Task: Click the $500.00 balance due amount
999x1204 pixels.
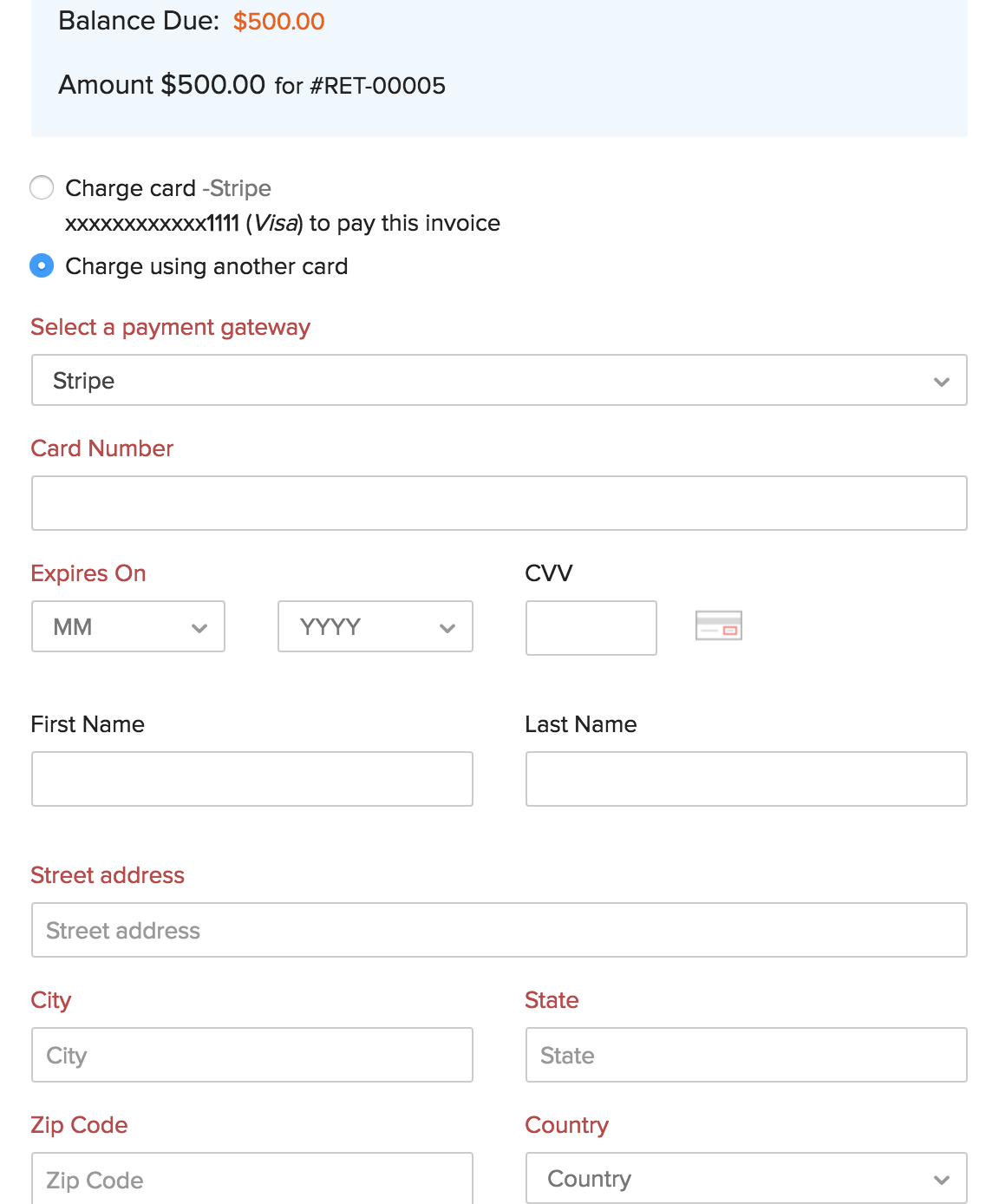Action: [278, 21]
